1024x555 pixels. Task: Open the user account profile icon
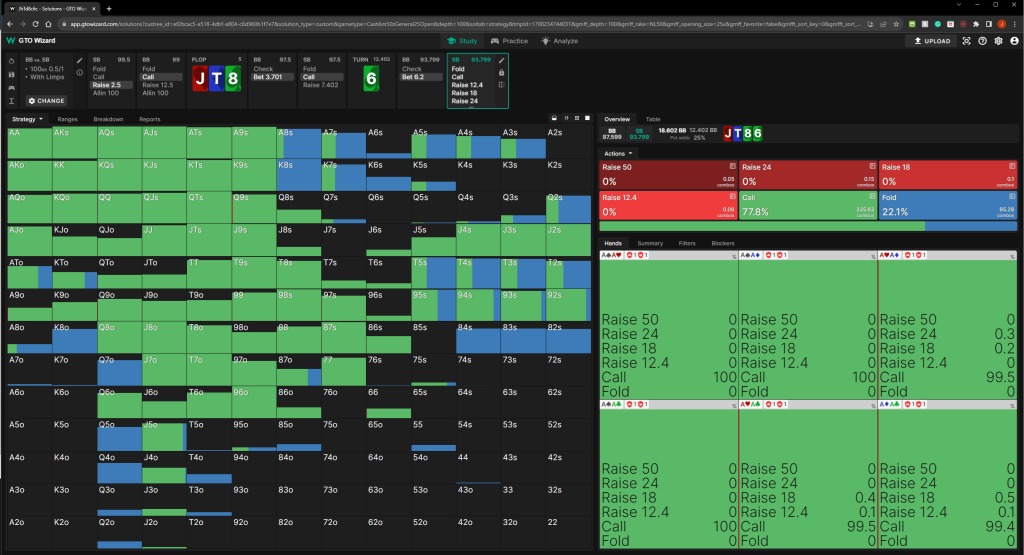[1012, 41]
